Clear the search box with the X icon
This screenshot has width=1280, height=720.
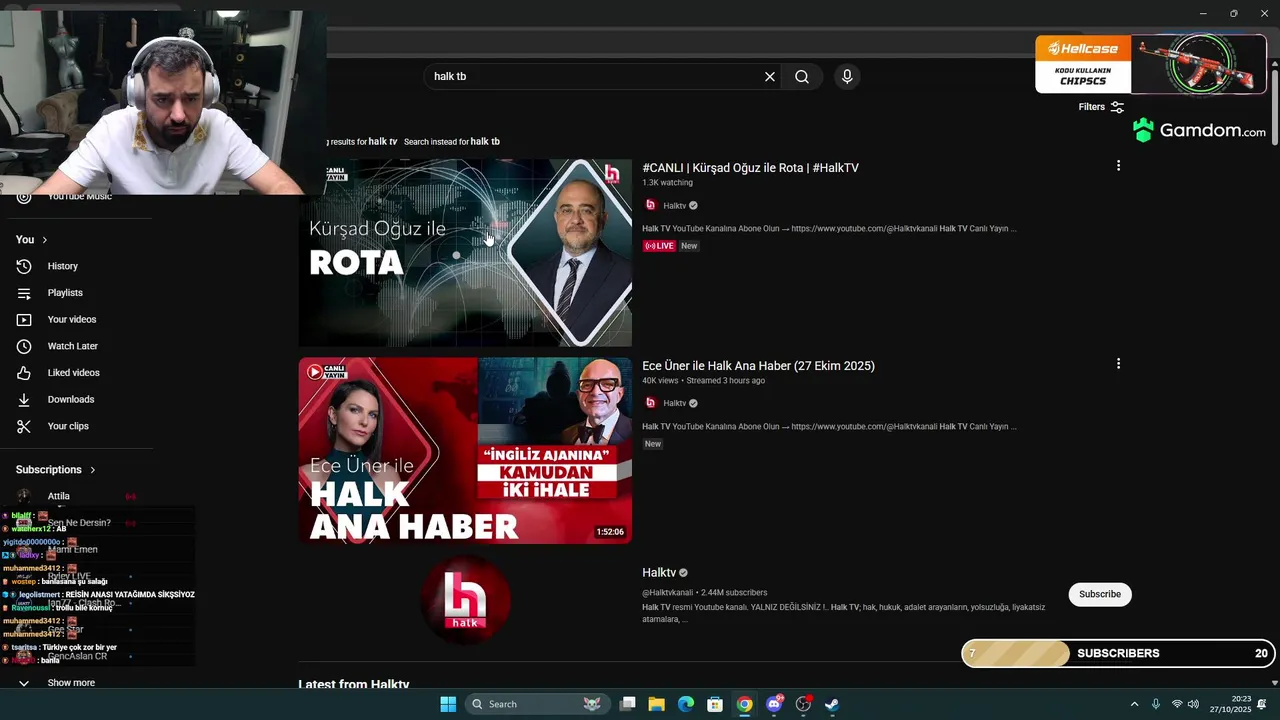[x=770, y=77]
